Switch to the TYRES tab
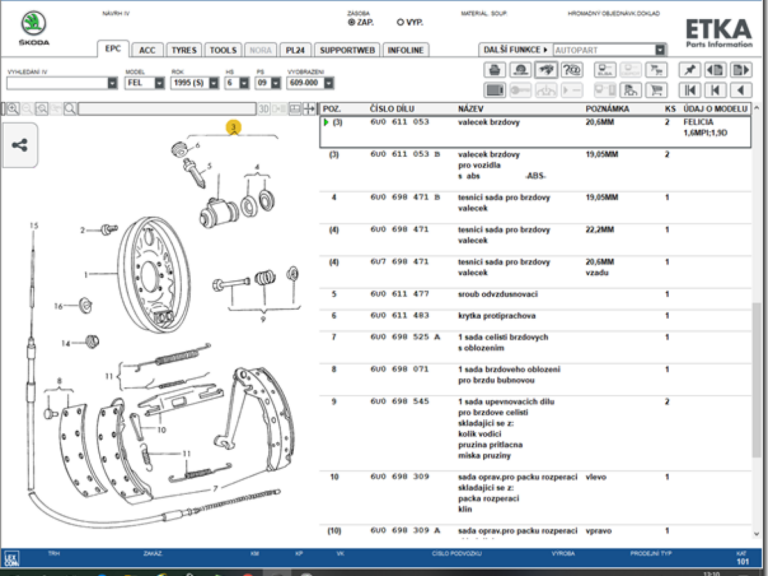768x576 pixels. point(183,50)
